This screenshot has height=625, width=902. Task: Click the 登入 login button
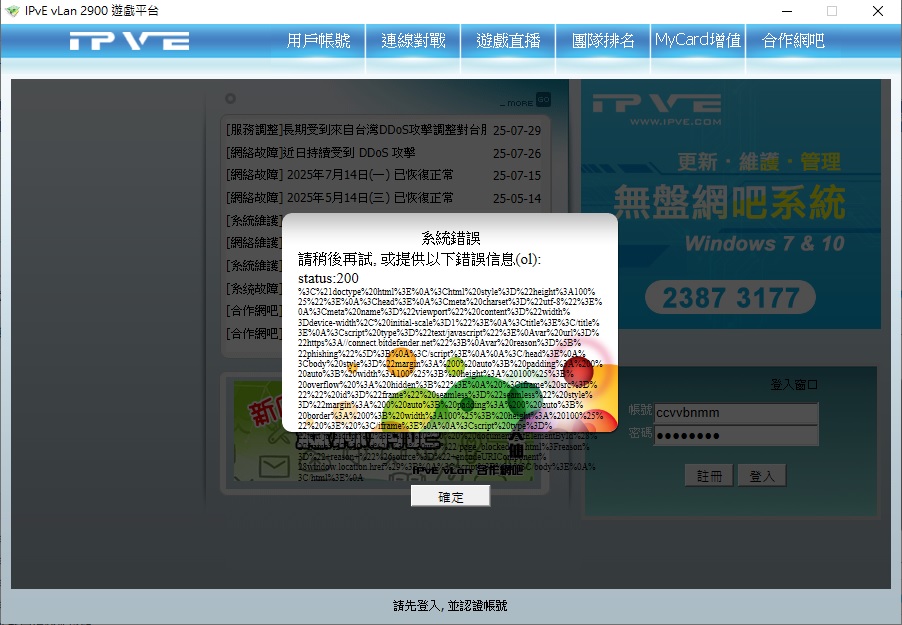click(x=762, y=476)
